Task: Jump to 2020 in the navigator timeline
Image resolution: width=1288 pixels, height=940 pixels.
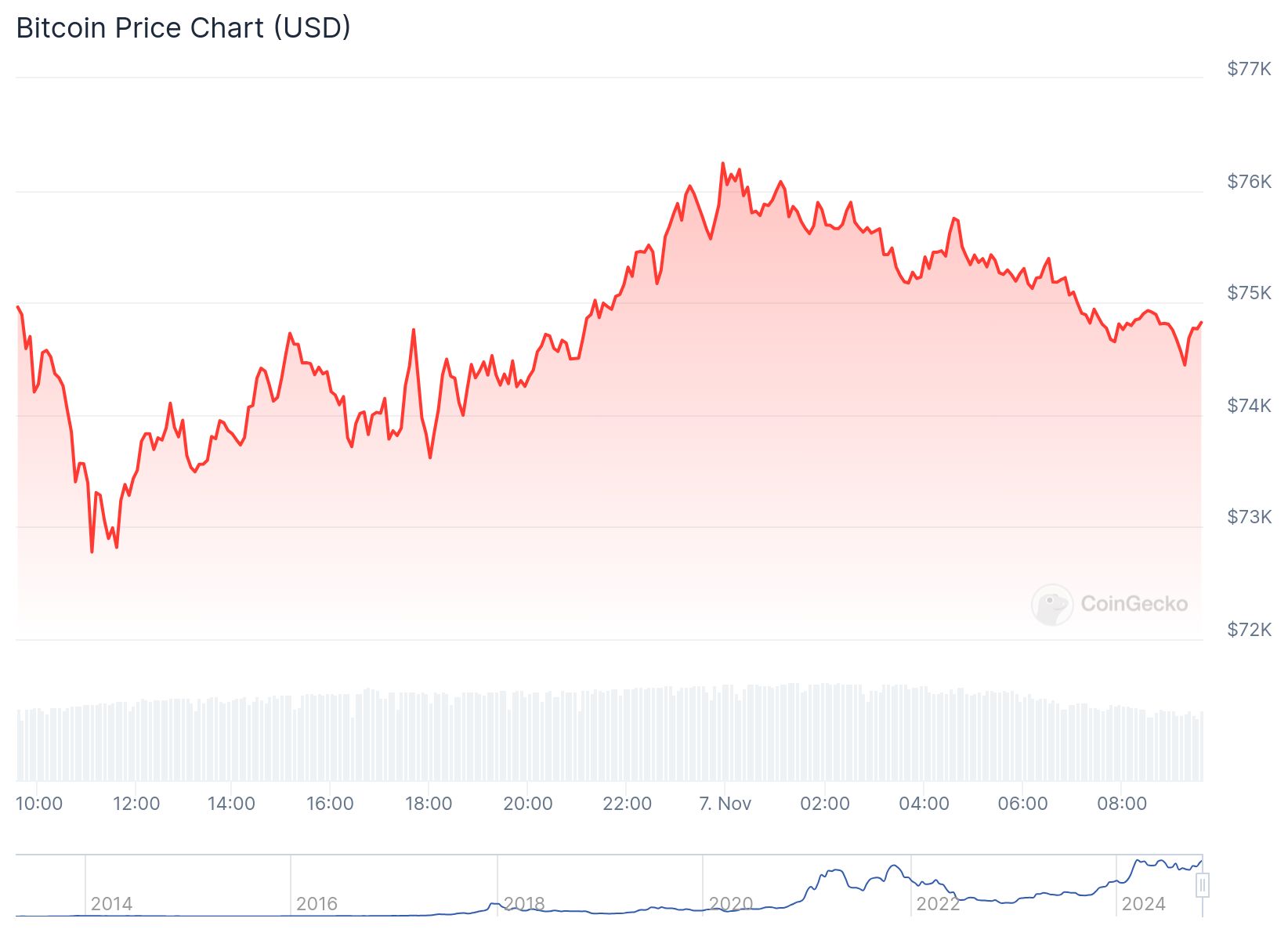Action: 730,904
